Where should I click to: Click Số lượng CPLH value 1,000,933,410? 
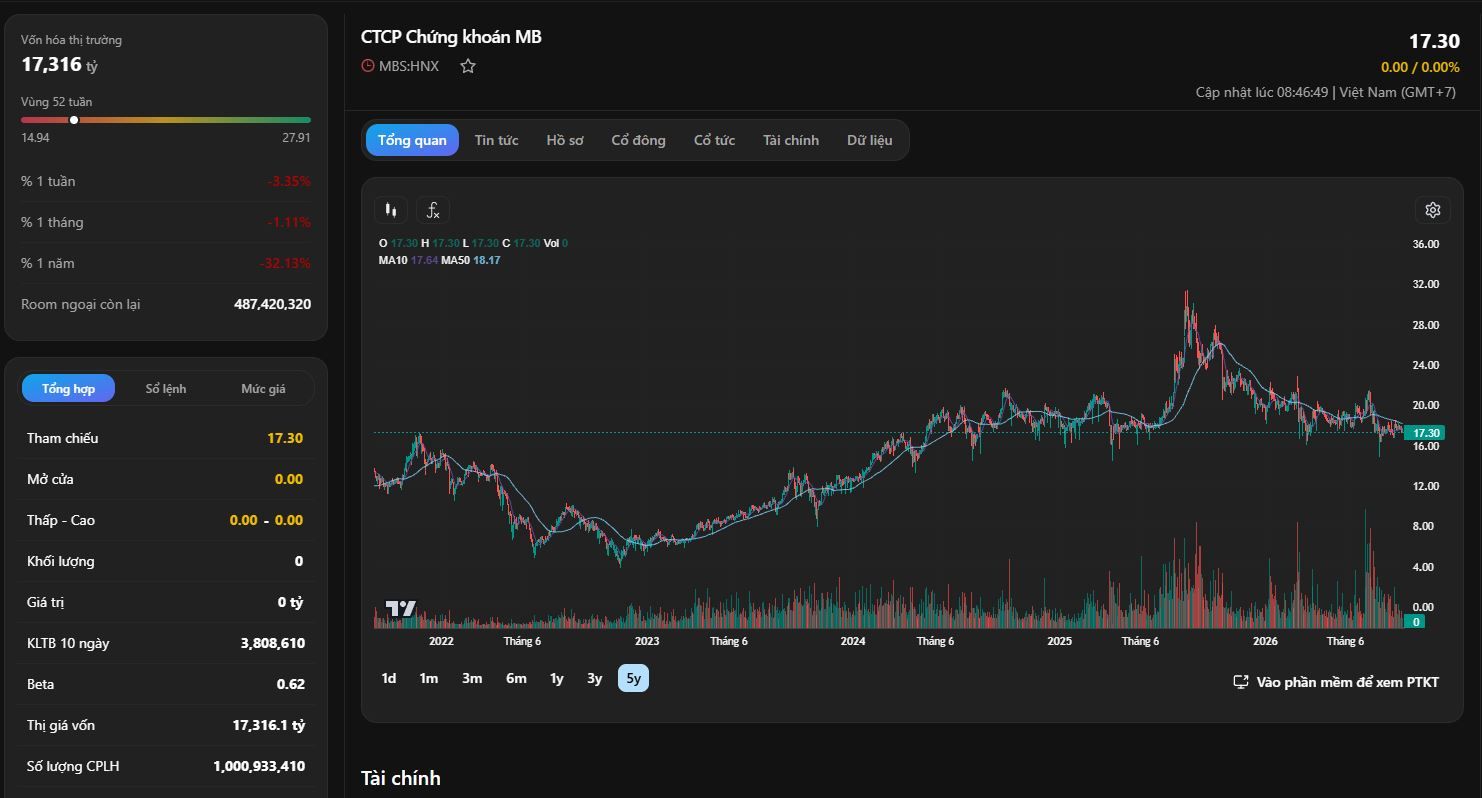coord(259,766)
